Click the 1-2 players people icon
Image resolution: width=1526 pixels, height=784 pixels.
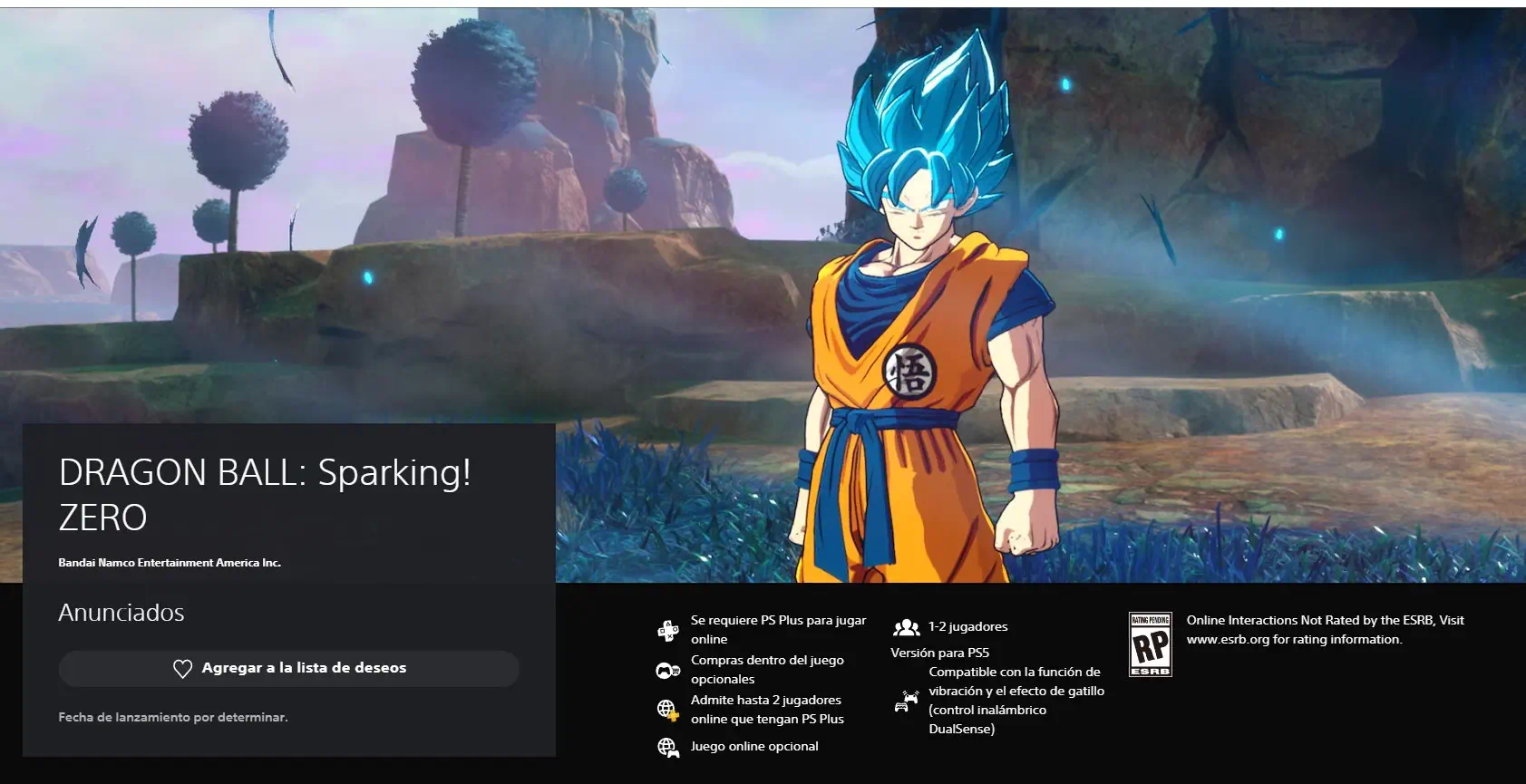pos(906,627)
